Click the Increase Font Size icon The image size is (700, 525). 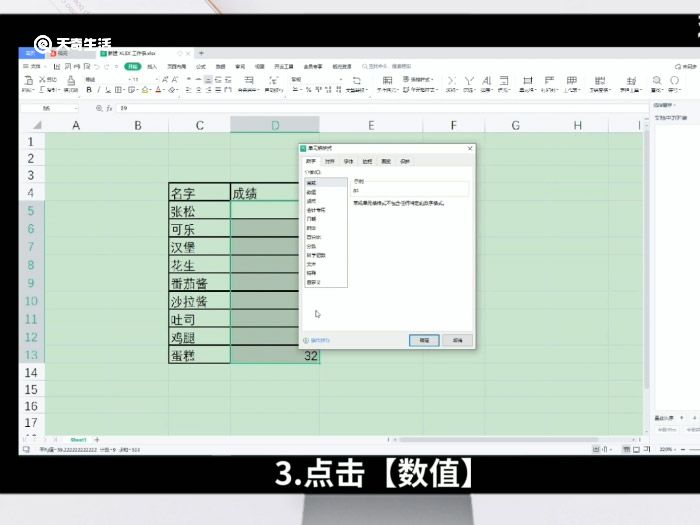tap(165, 79)
